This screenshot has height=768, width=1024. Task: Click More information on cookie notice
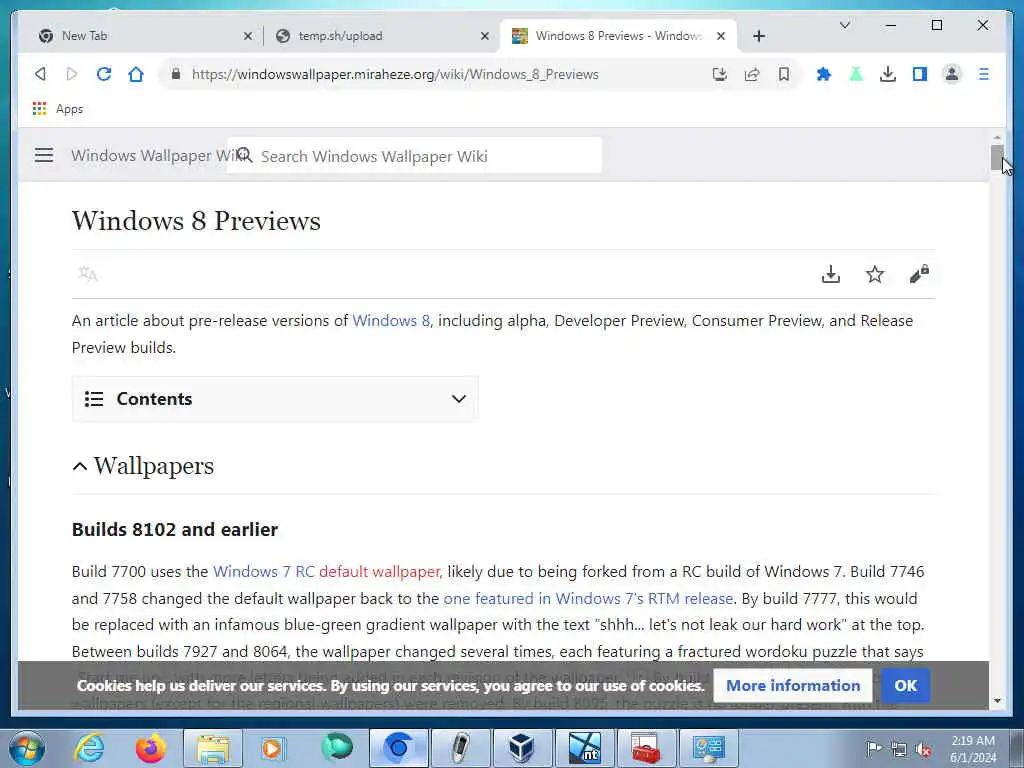[793, 685]
